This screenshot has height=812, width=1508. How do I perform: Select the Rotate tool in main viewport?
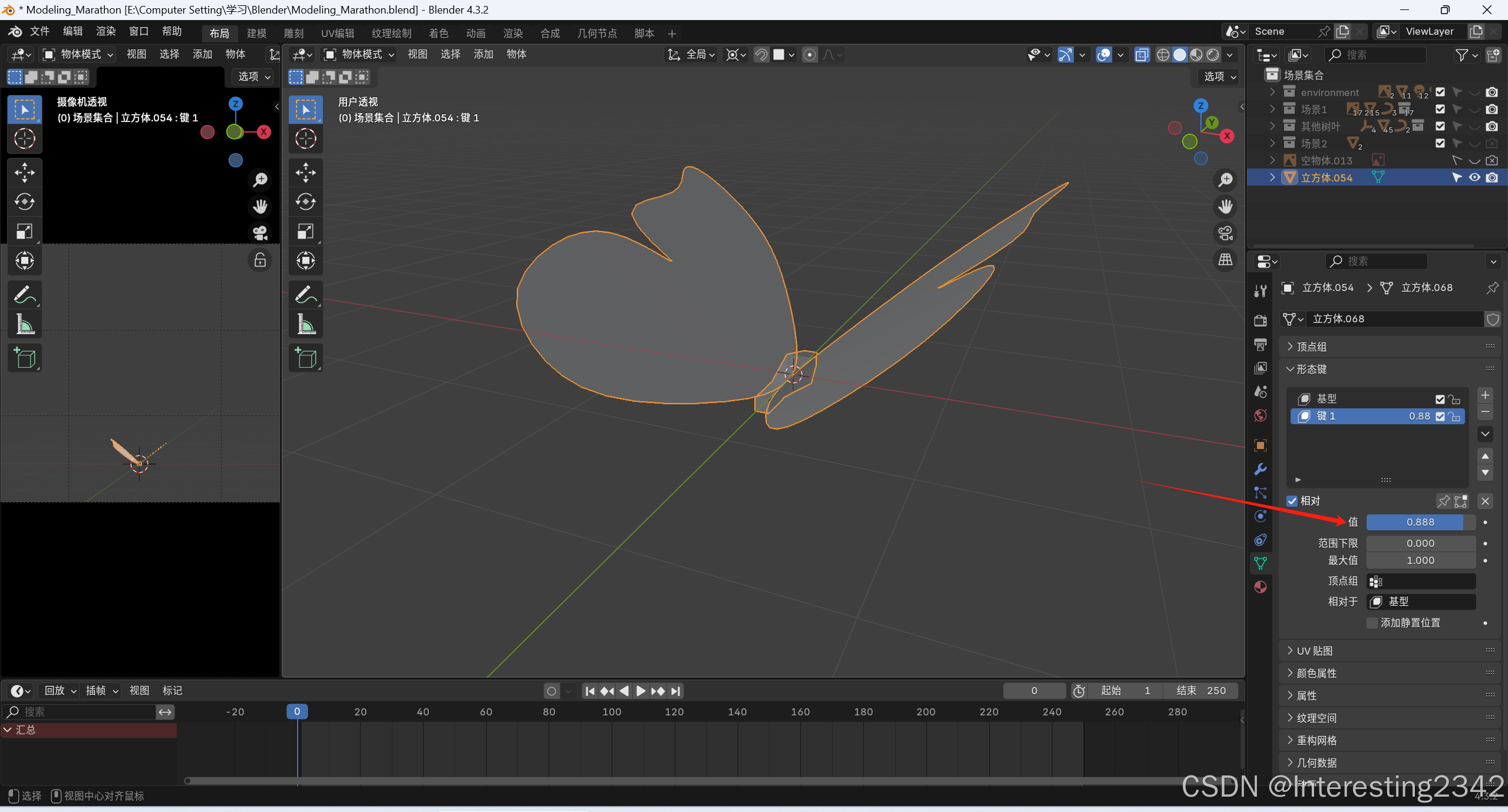click(x=305, y=202)
